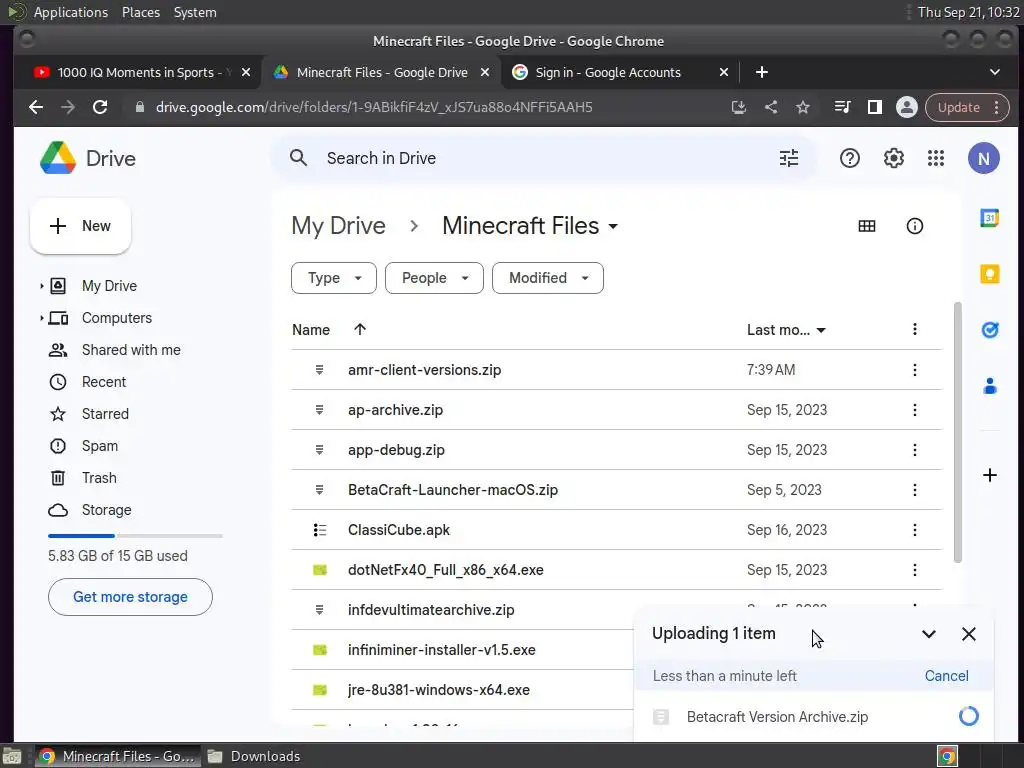1024x768 pixels.
Task: Open Recent in sidebar
Action: [x=104, y=382]
